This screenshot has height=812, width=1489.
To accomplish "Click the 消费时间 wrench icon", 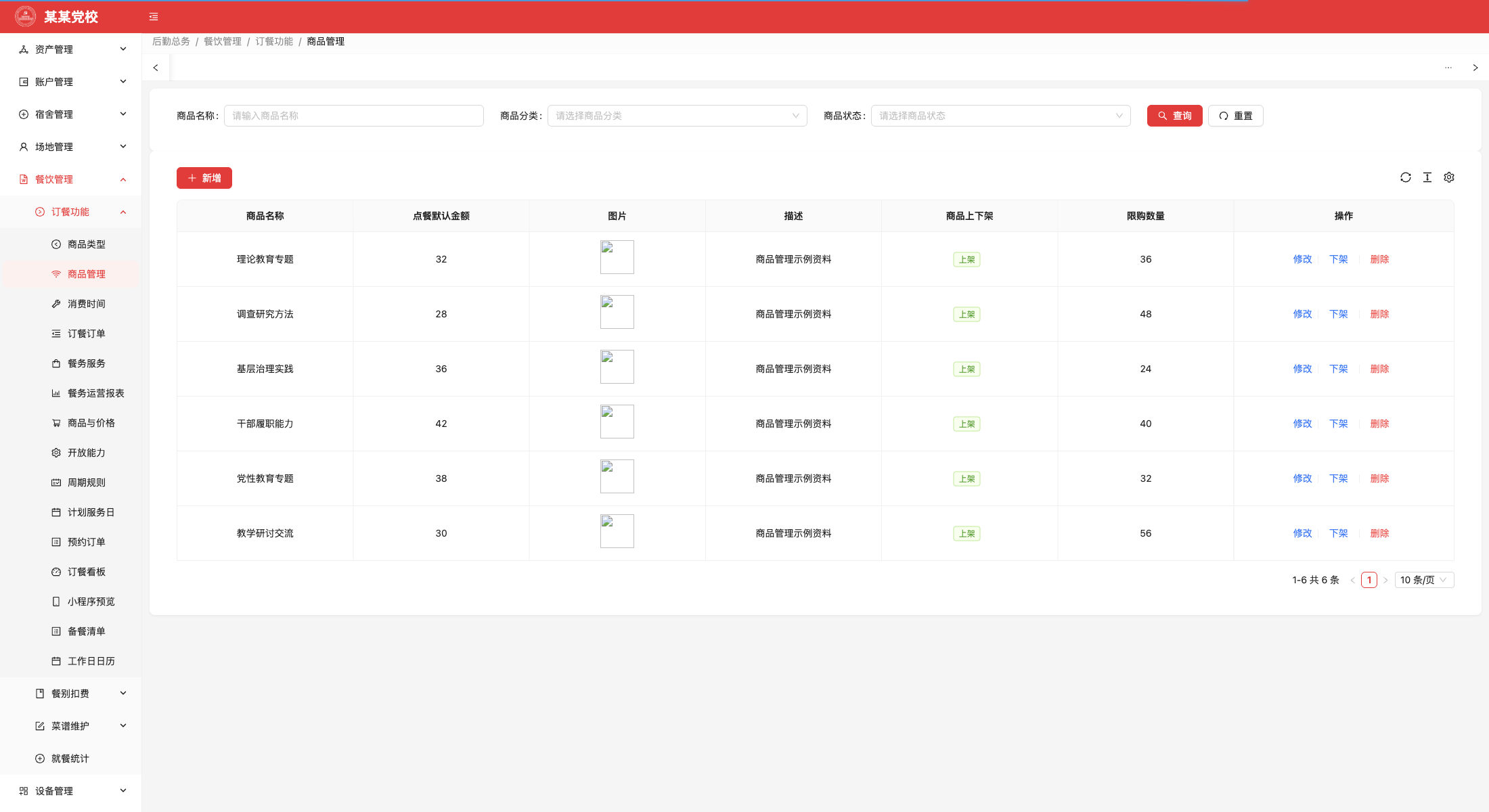I will [x=56, y=304].
